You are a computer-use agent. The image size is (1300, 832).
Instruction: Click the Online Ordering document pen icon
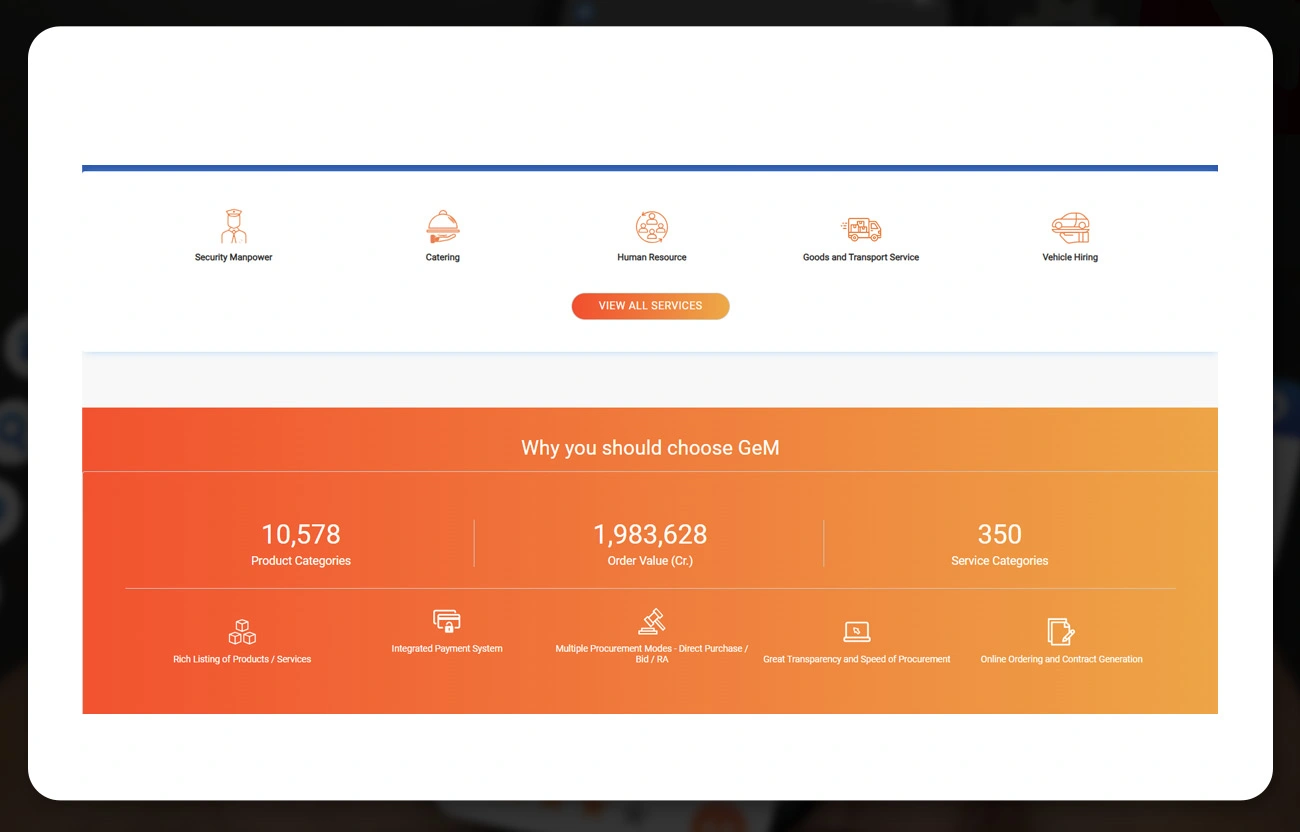pos(1061,632)
